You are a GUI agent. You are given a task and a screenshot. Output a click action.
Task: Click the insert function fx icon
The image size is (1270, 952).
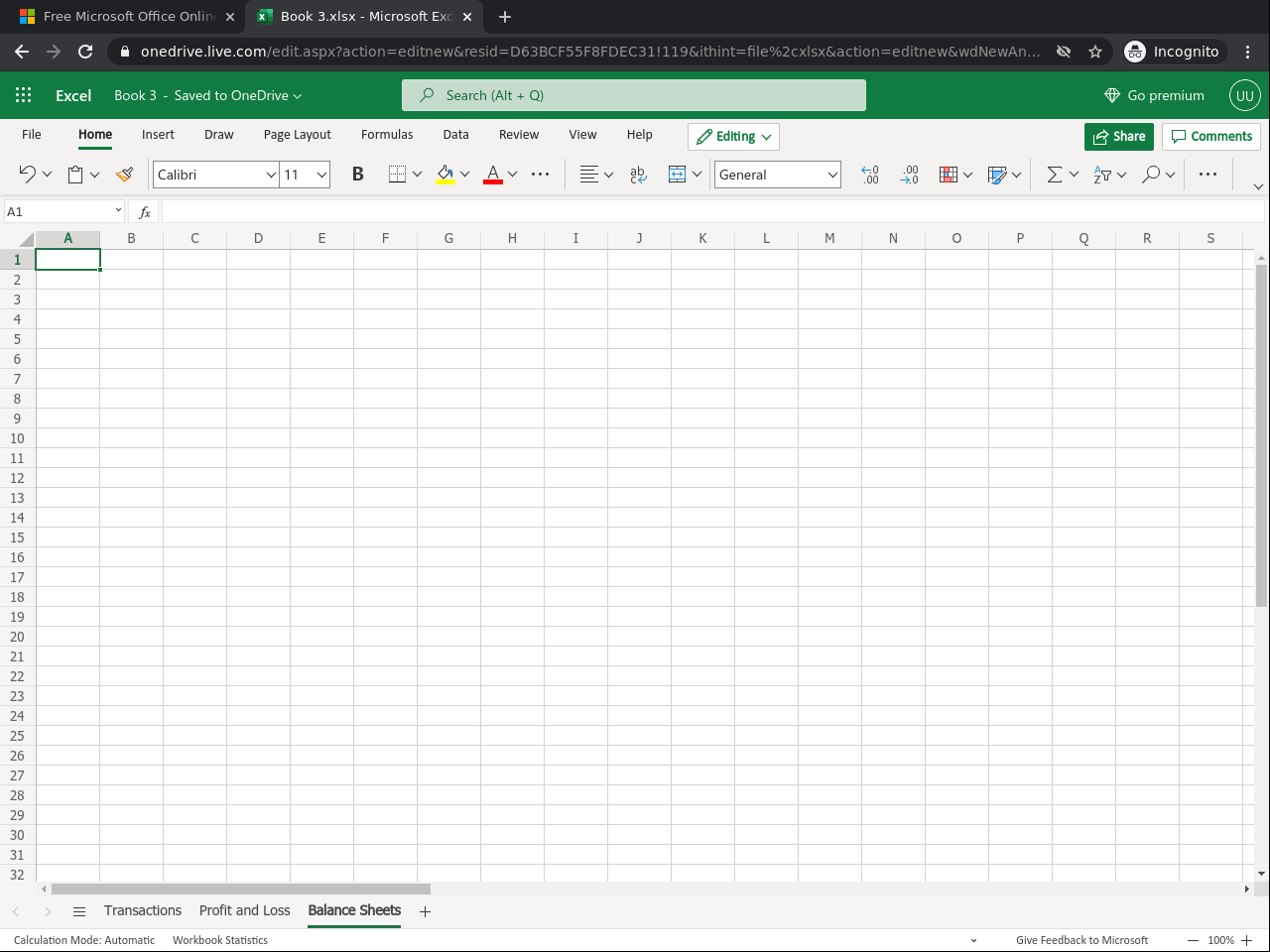click(x=144, y=212)
